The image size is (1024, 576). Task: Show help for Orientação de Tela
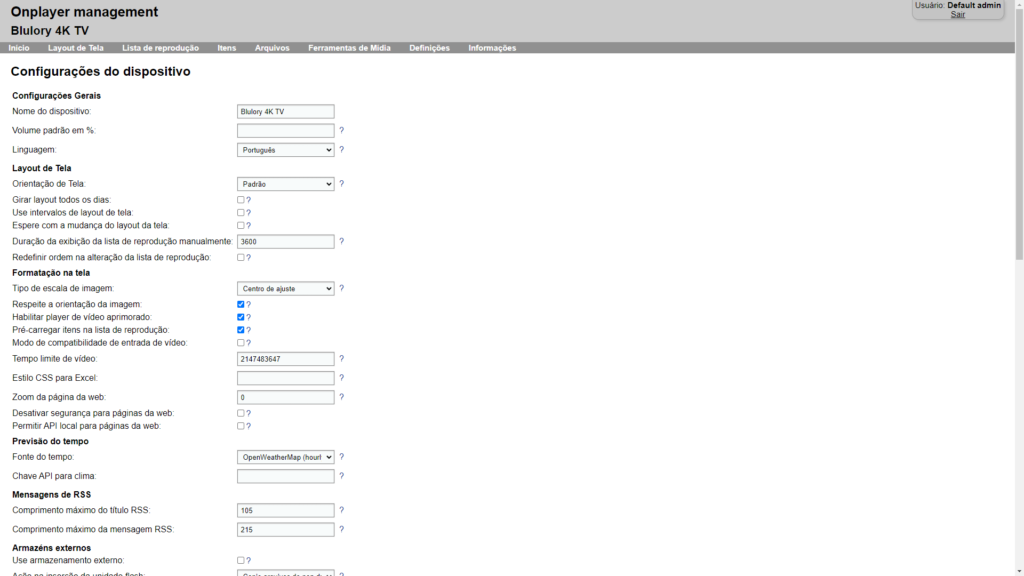click(342, 184)
